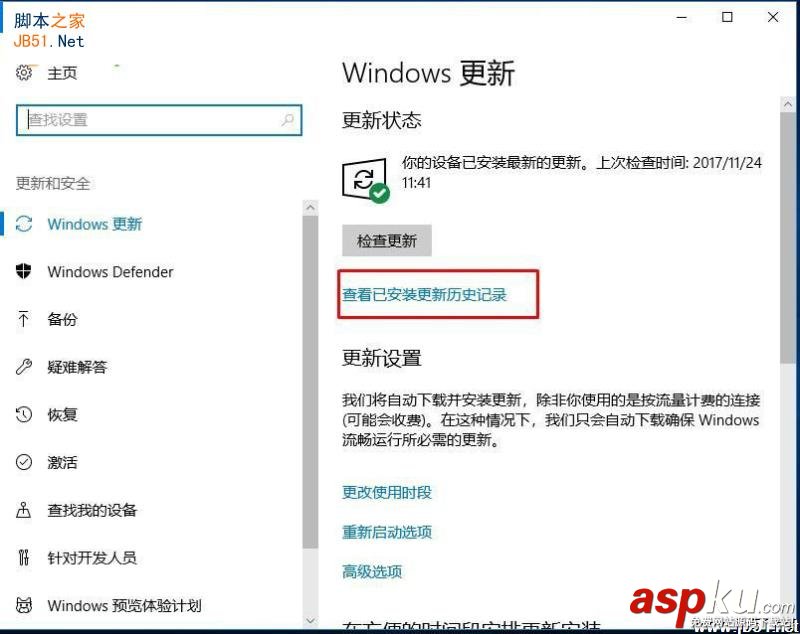This screenshot has width=800, height=634.
Task: Open 更改使用时段 link
Action: tap(387, 492)
